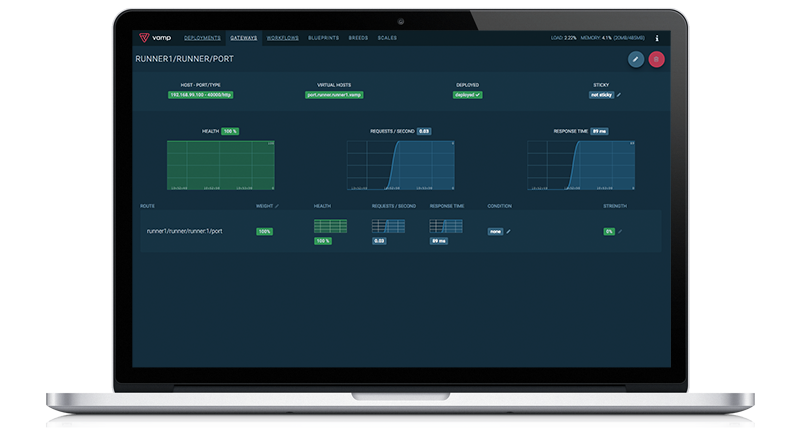
Task: Open the Deployments tab
Action: click(202, 38)
